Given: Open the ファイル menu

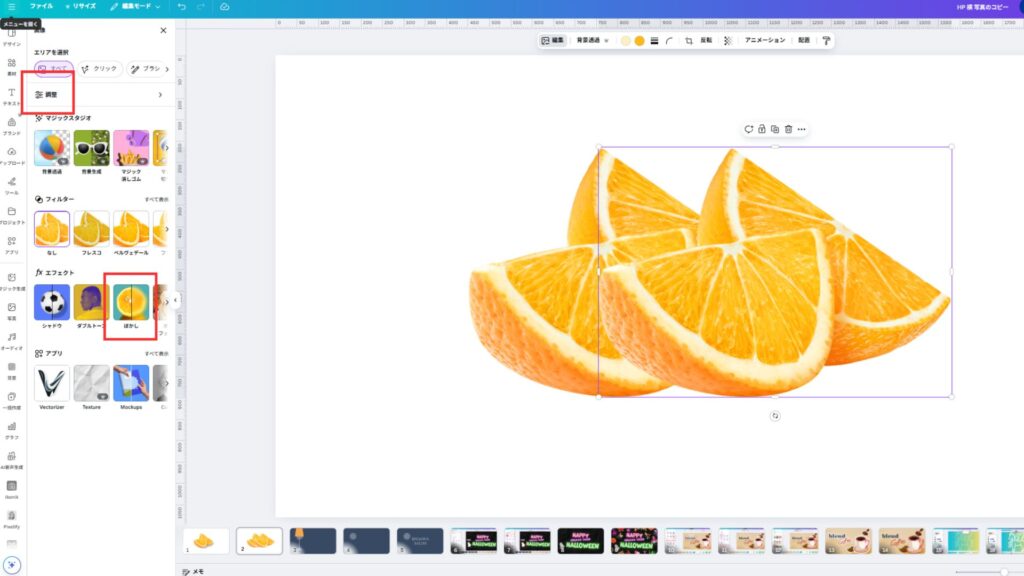Looking at the screenshot, I should (x=41, y=6).
